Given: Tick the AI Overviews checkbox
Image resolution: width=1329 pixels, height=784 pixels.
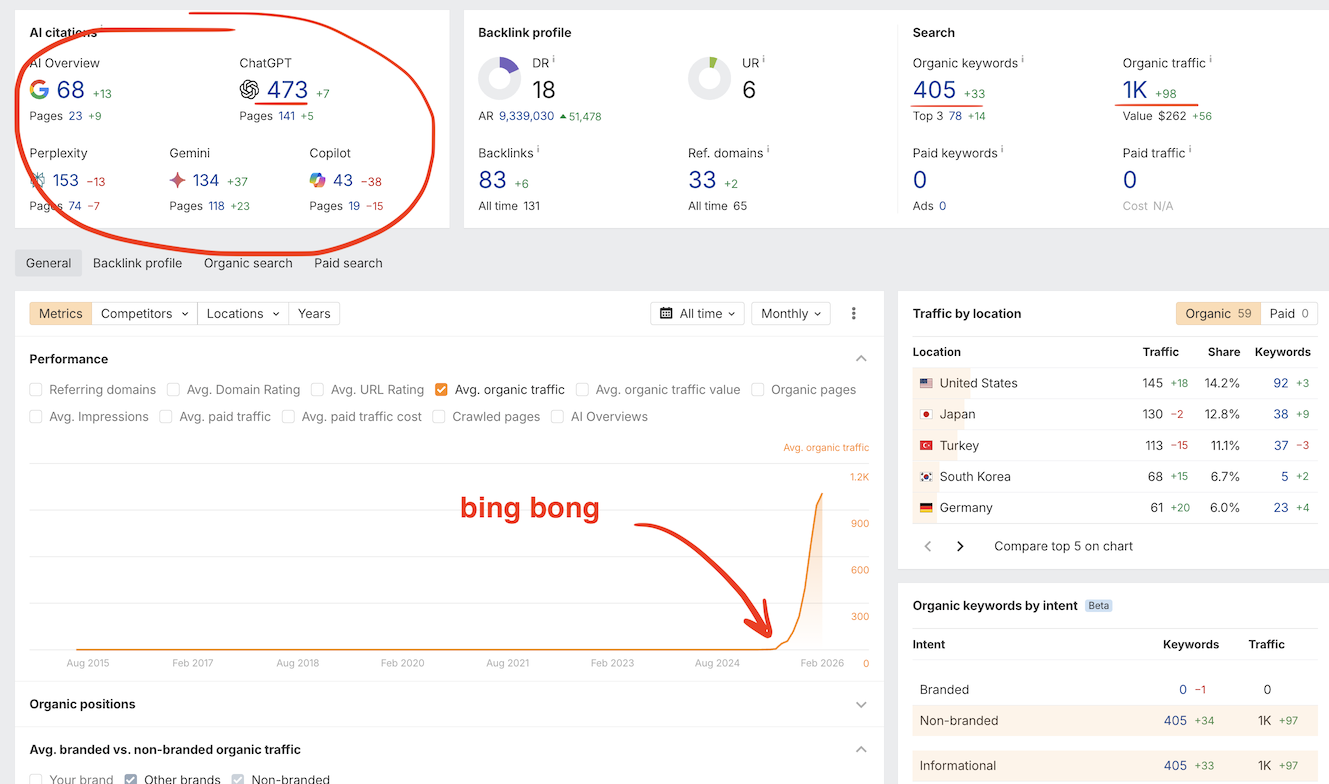Looking at the screenshot, I should pyautogui.click(x=557, y=417).
